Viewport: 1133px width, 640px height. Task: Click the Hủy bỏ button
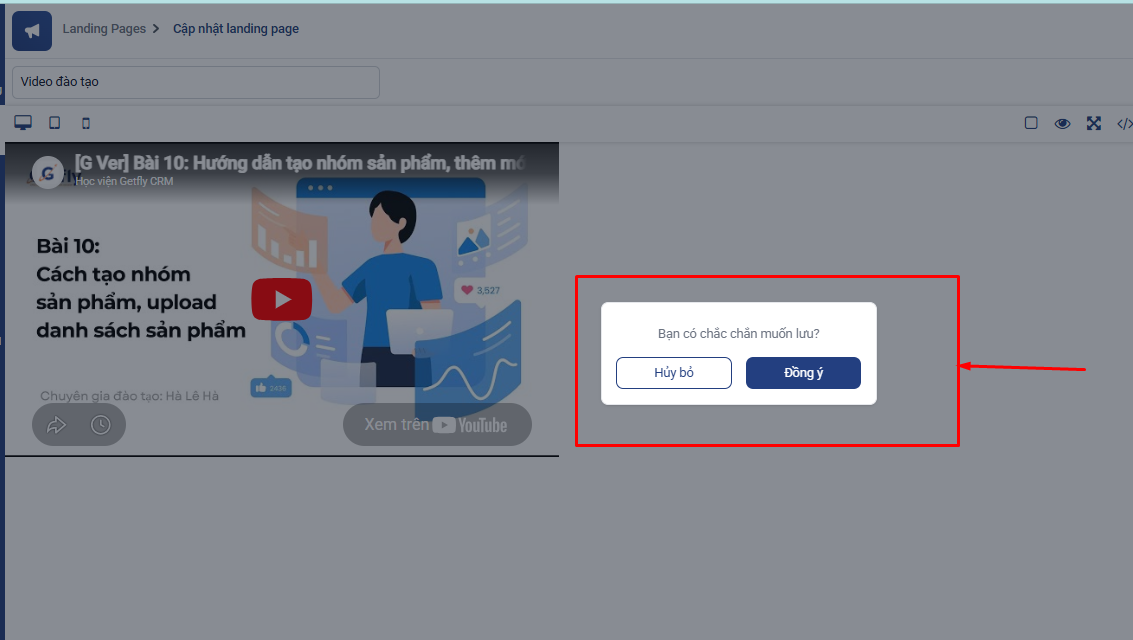click(x=673, y=373)
